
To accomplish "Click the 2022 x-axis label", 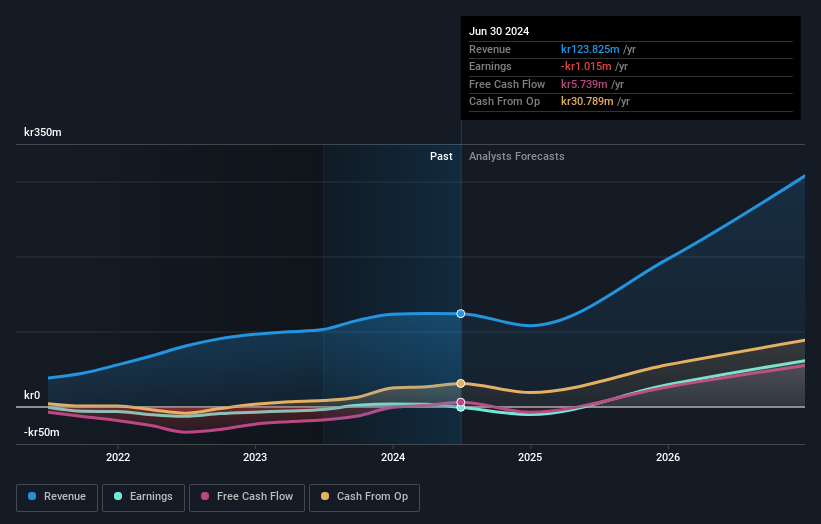I will (118, 457).
